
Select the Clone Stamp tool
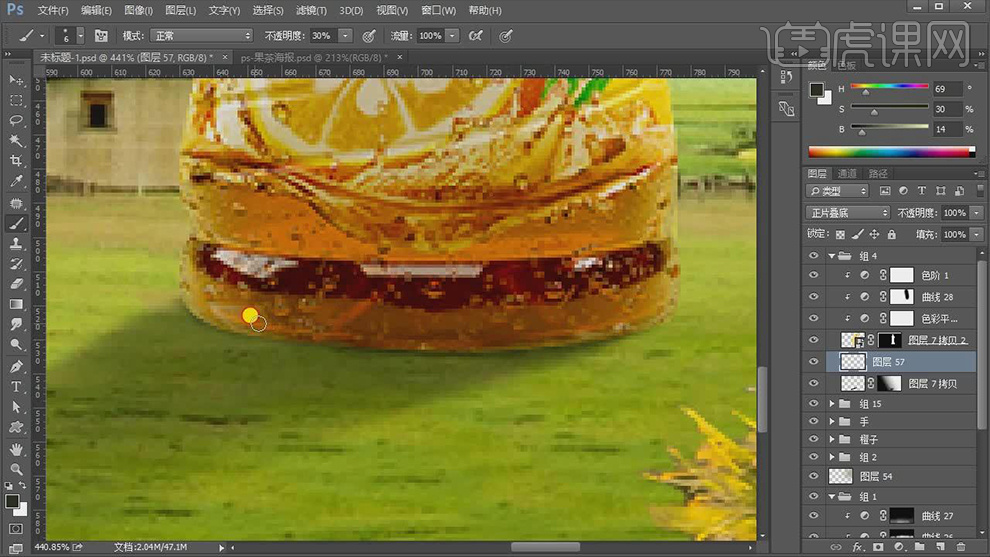tap(16, 244)
